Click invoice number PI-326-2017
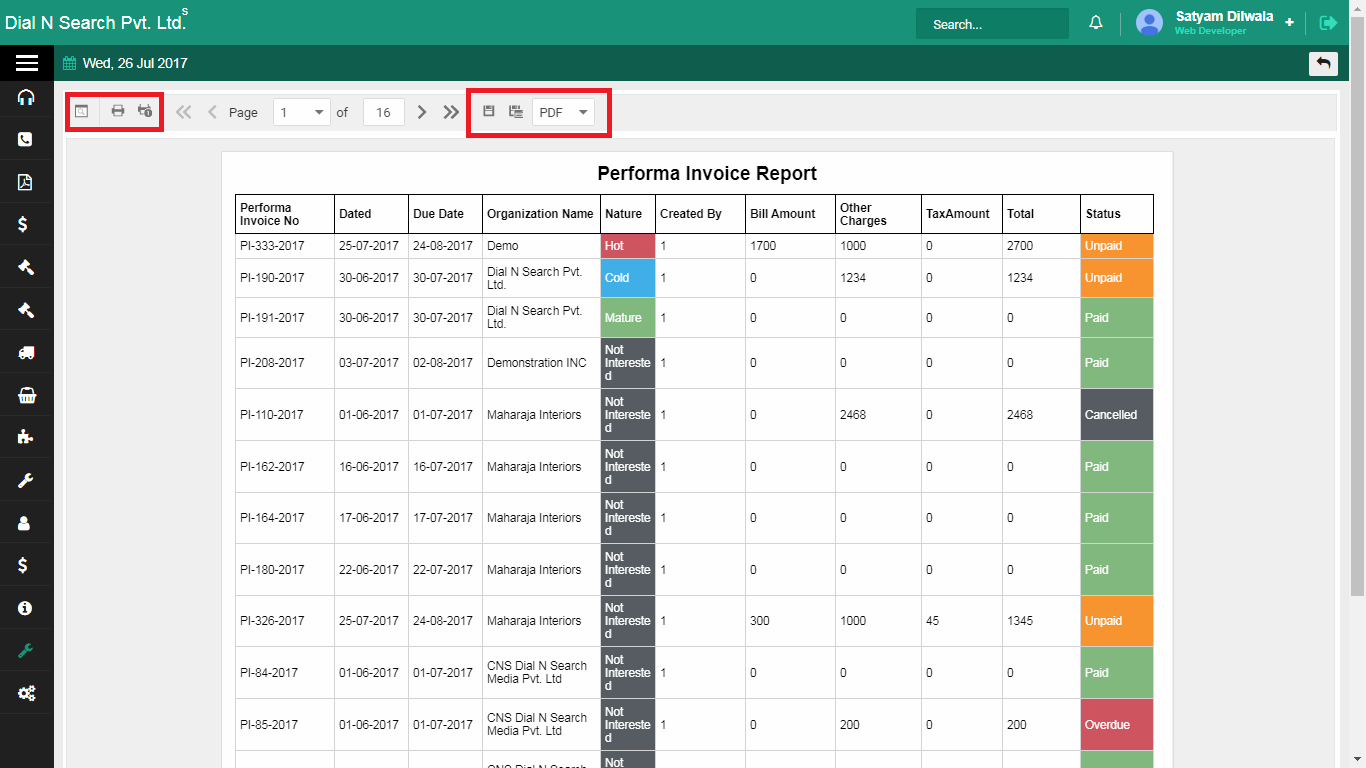1366x768 pixels. pyautogui.click(x=272, y=621)
